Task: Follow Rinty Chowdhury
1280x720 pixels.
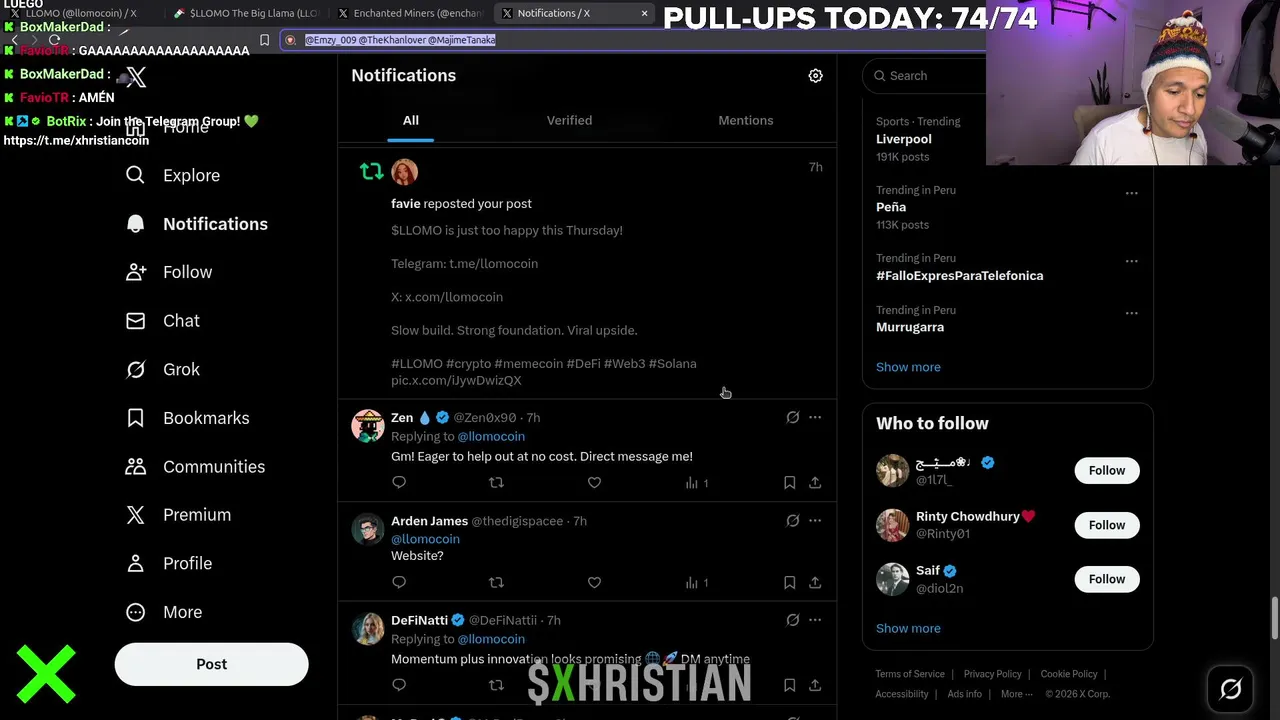Action: pyautogui.click(x=1107, y=525)
